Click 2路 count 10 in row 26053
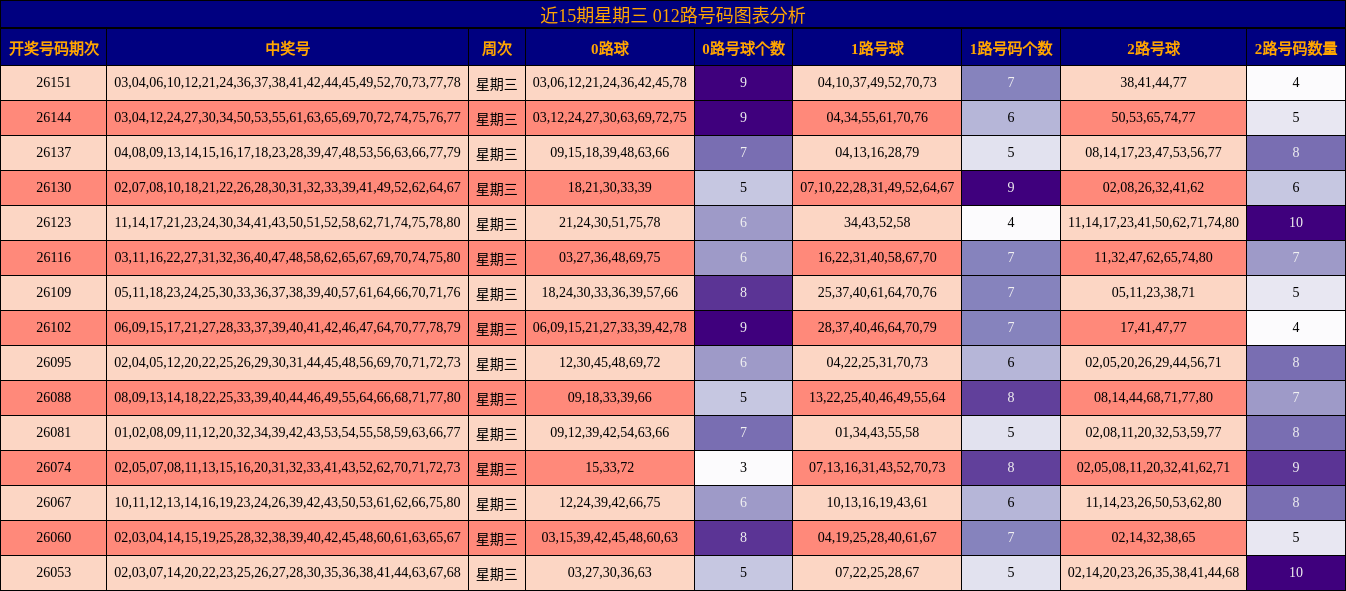 (x=1296, y=573)
